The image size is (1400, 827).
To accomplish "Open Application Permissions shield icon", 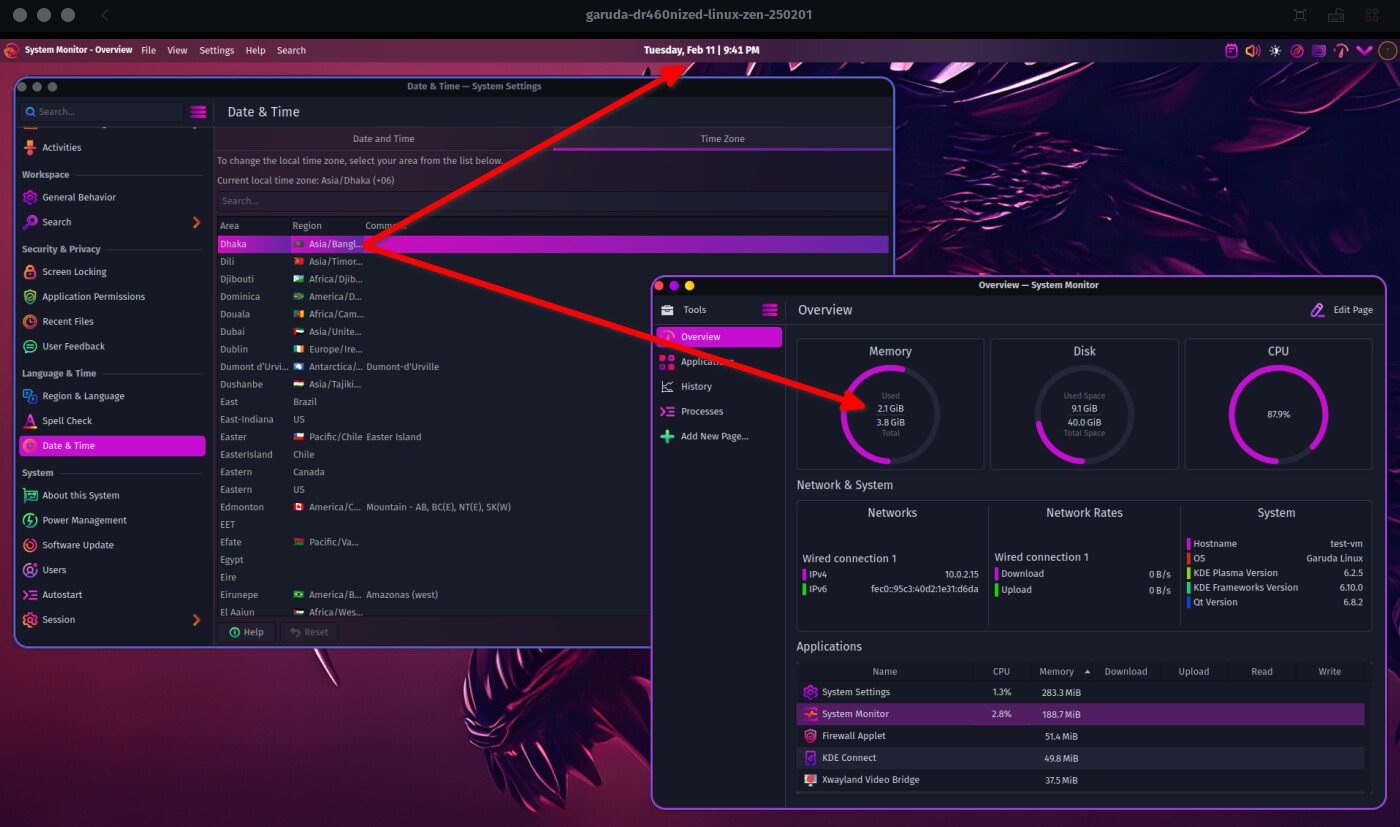I will 30,297.
